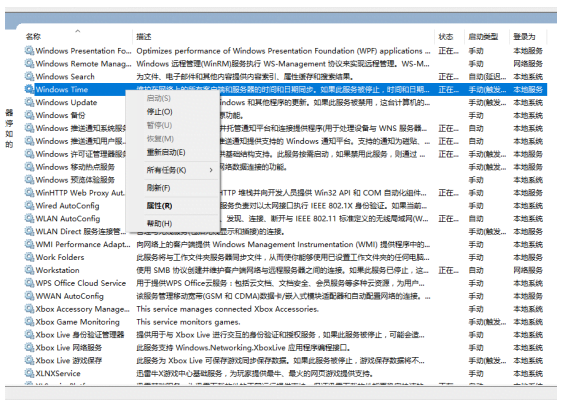Select the WLAN AutoConfig service name
The height and width of the screenshot is (400, 565).
click(68, 219)
